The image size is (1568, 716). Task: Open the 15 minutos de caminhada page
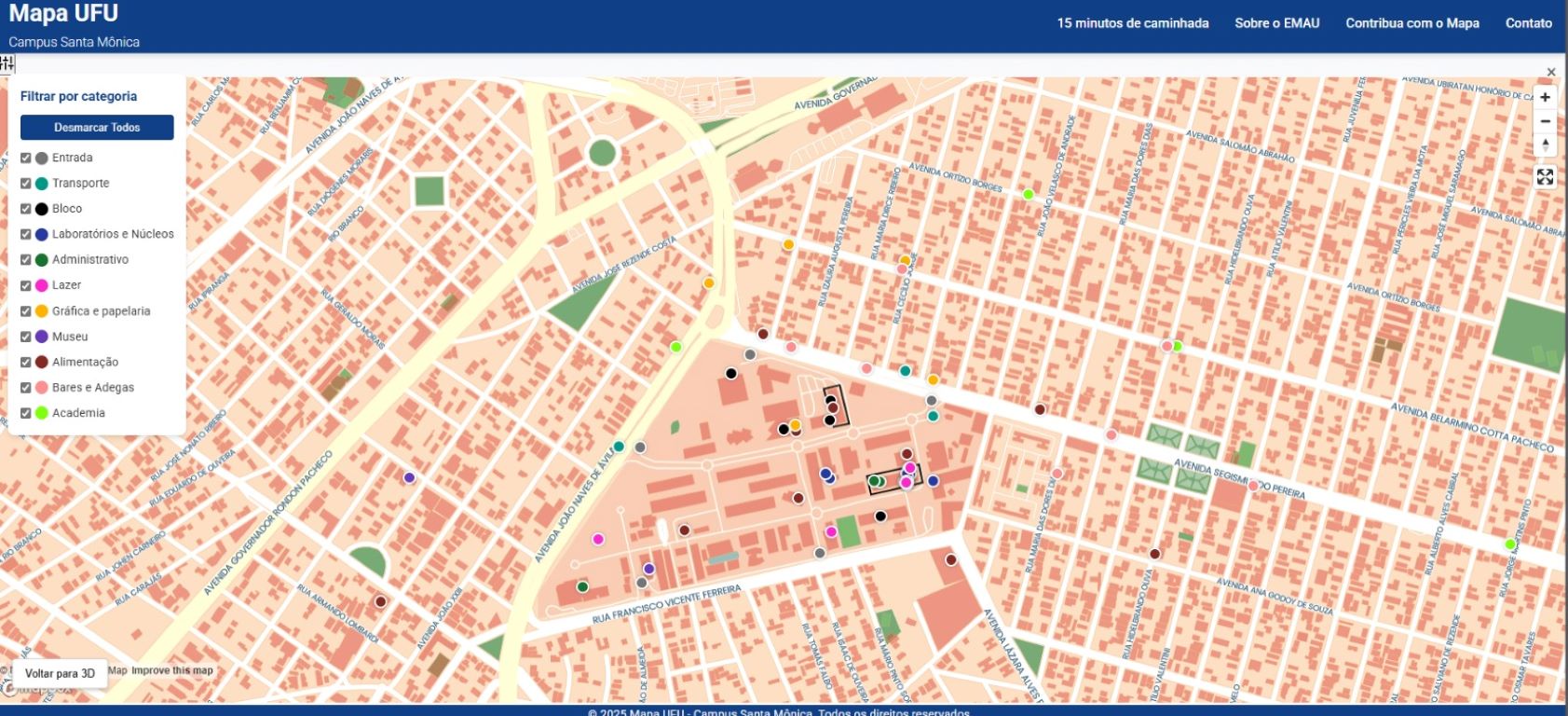pyautogui.click(x=1132, y=23)
